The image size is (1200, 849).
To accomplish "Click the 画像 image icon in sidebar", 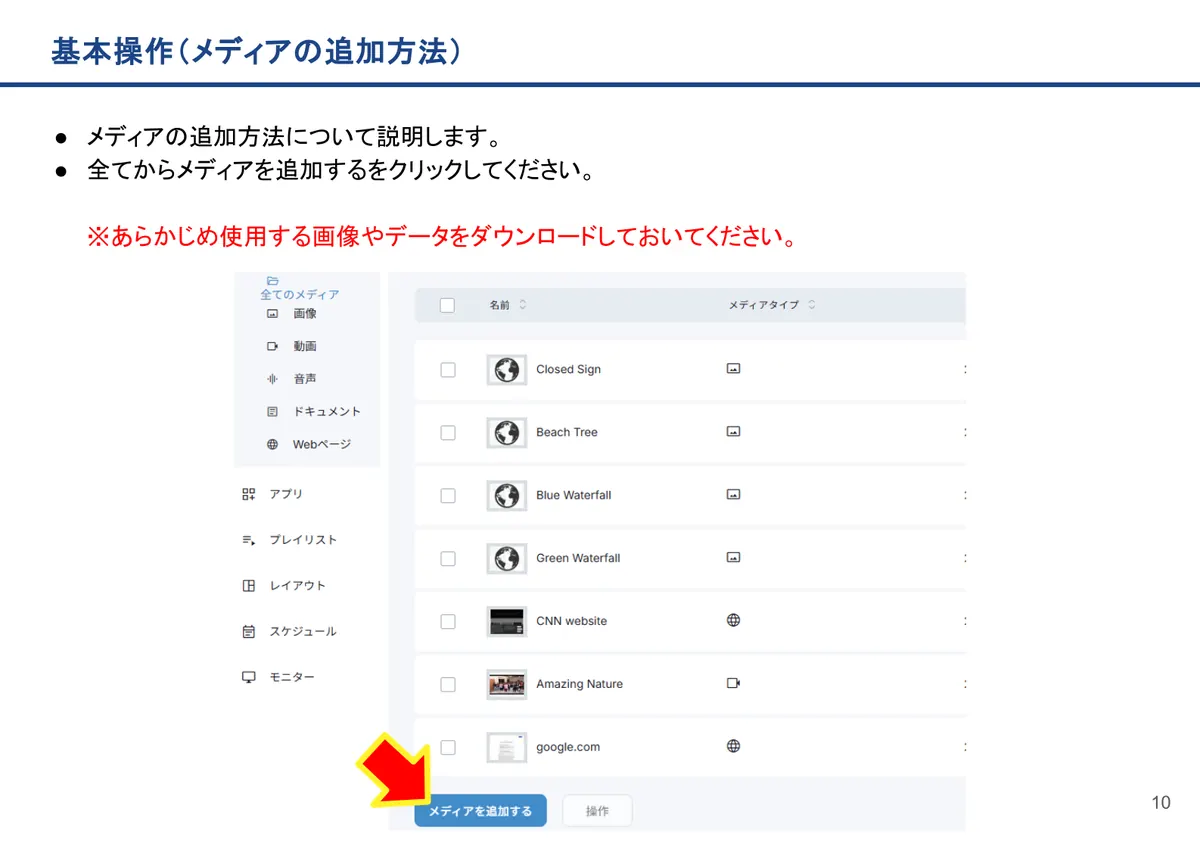I will point(272,313).
